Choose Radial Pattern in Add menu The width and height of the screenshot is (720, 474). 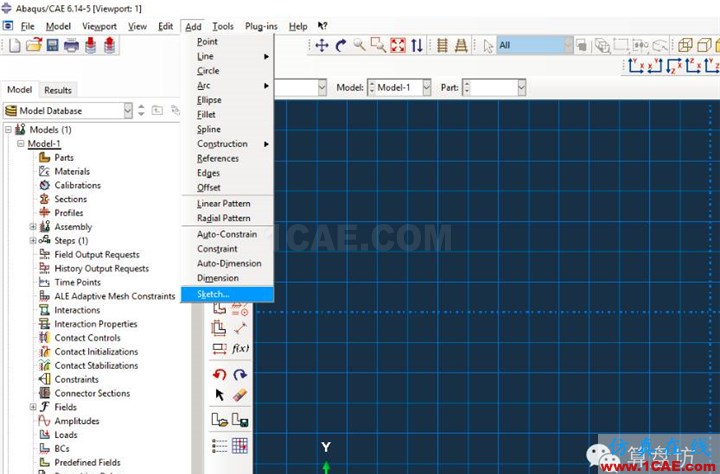(227, 218)
